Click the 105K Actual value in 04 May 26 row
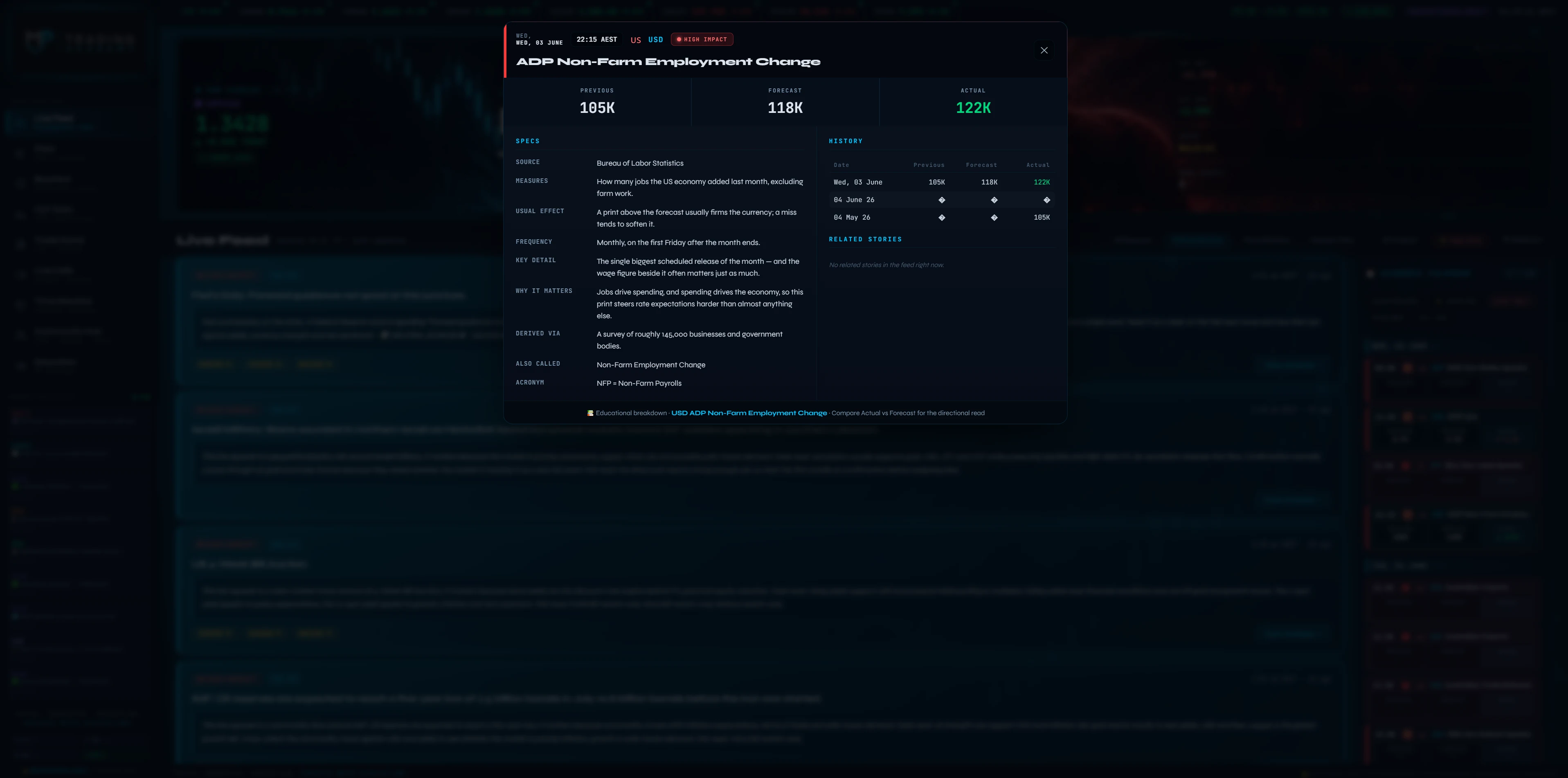The width and height of the screenshot is (1568, 778). (1042, 217)
